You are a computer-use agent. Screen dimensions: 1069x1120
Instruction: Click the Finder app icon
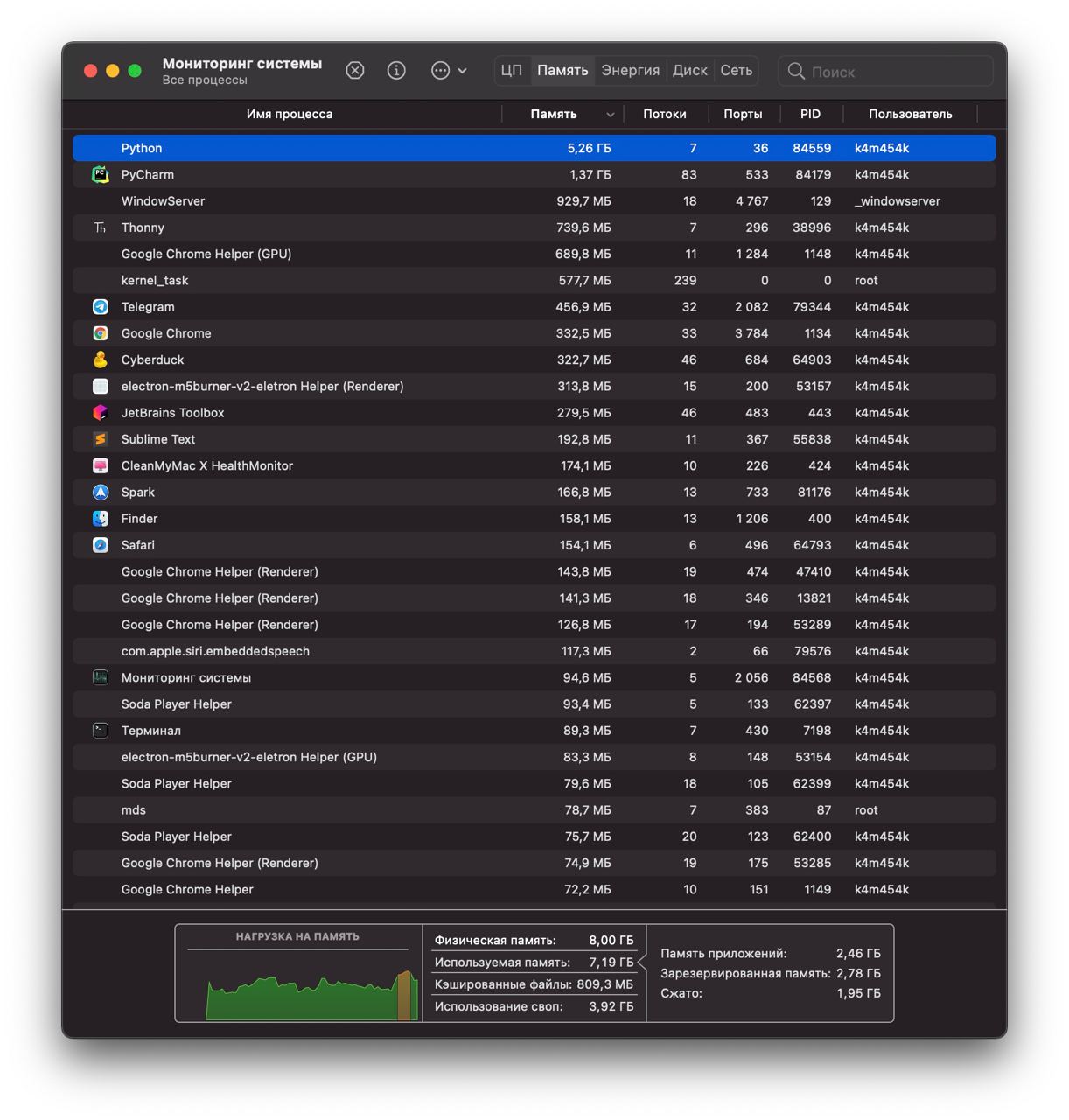[x=101, y=519]
